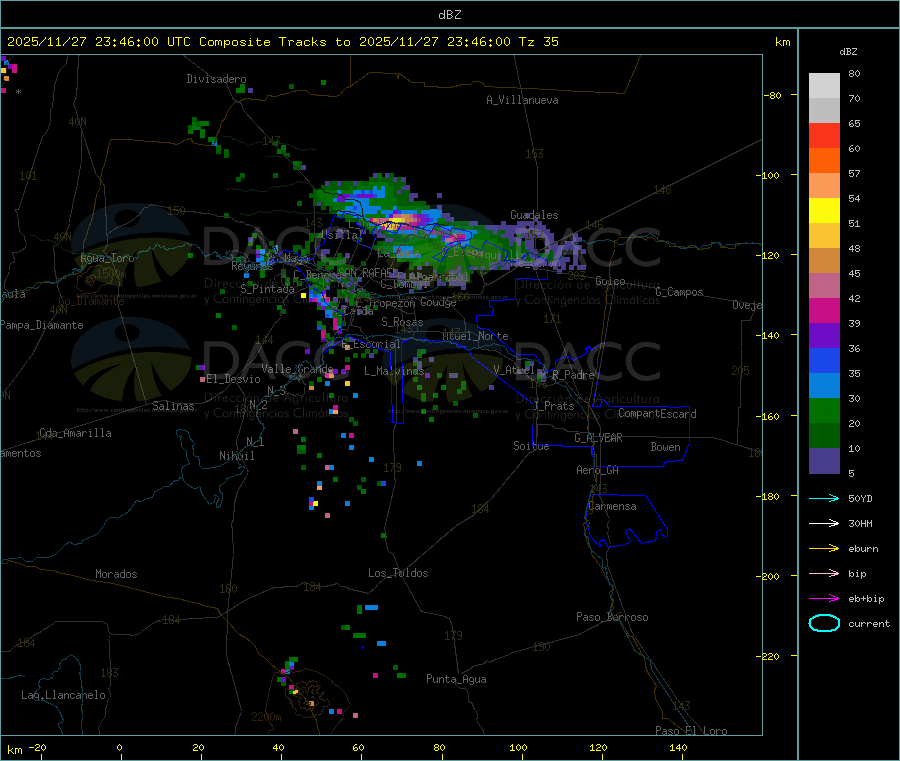Viewport: 900px width, 761px height.
Task: Select the light blue swatch in the dBZ scale
Action: (824, 386)
